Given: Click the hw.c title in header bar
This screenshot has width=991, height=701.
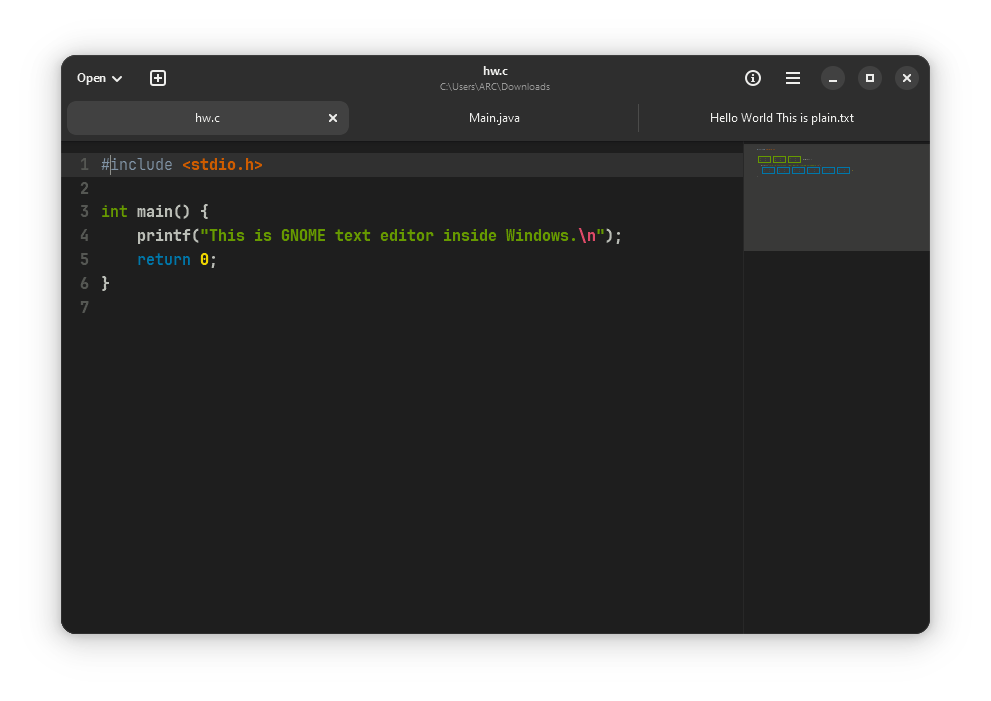Looking at the screenshot, I should pyautogui.click(x=496, y=71).
